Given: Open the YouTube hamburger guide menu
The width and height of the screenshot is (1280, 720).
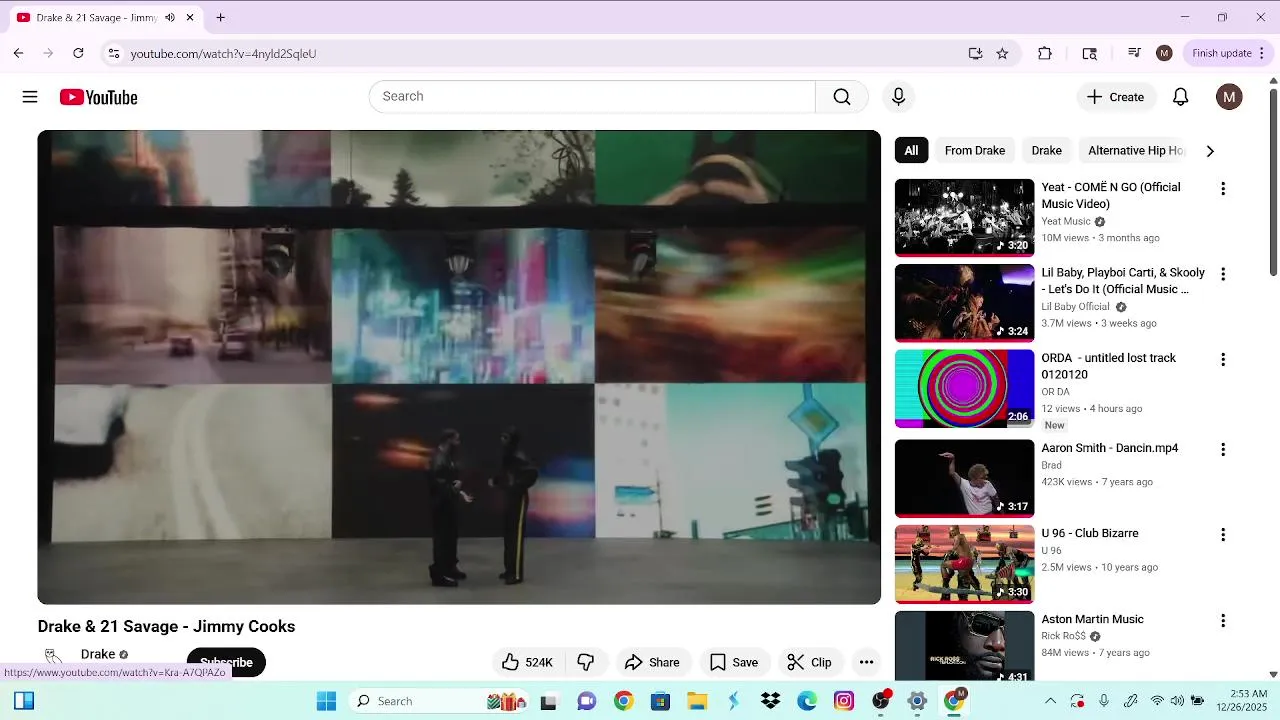Looking at the screenshot, I should [30, 97].
